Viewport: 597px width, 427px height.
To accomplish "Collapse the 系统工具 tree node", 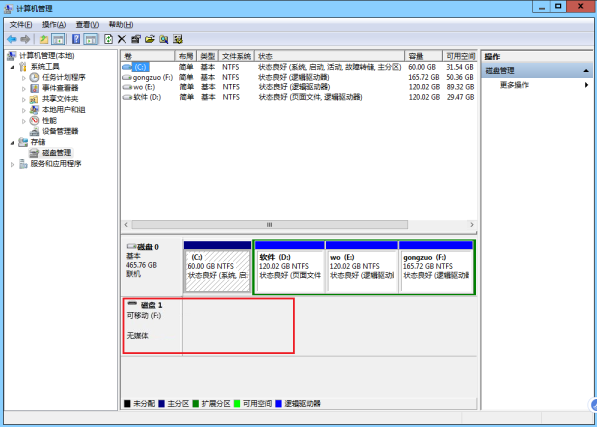I will pyautogui.click(x=12, y=67).
